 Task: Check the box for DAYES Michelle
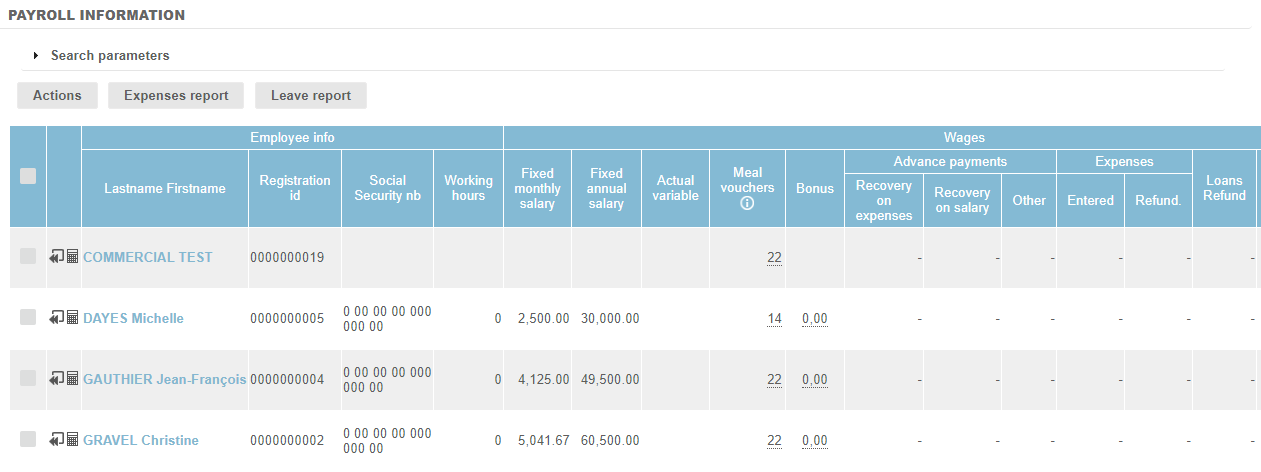[28, 317]
